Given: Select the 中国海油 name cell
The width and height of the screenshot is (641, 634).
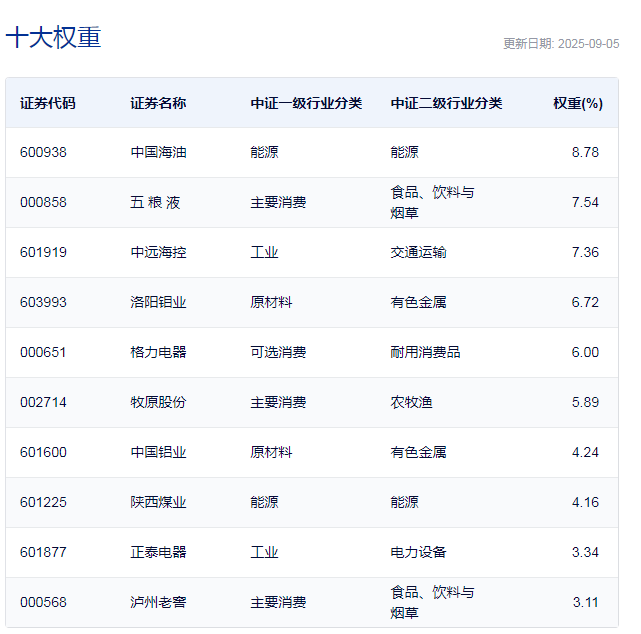Looking at the screenshot, I should 158,152.
